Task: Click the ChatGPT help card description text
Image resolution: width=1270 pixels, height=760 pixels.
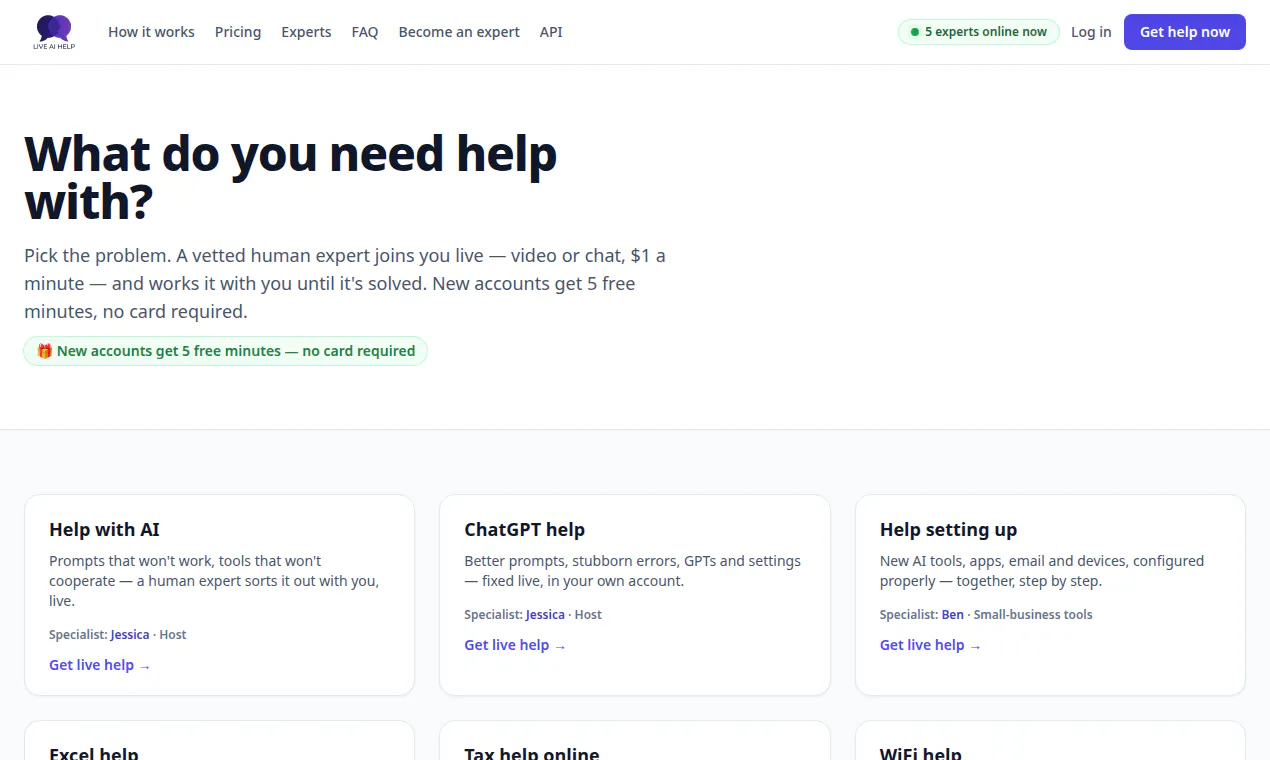Action: [632, 571]
